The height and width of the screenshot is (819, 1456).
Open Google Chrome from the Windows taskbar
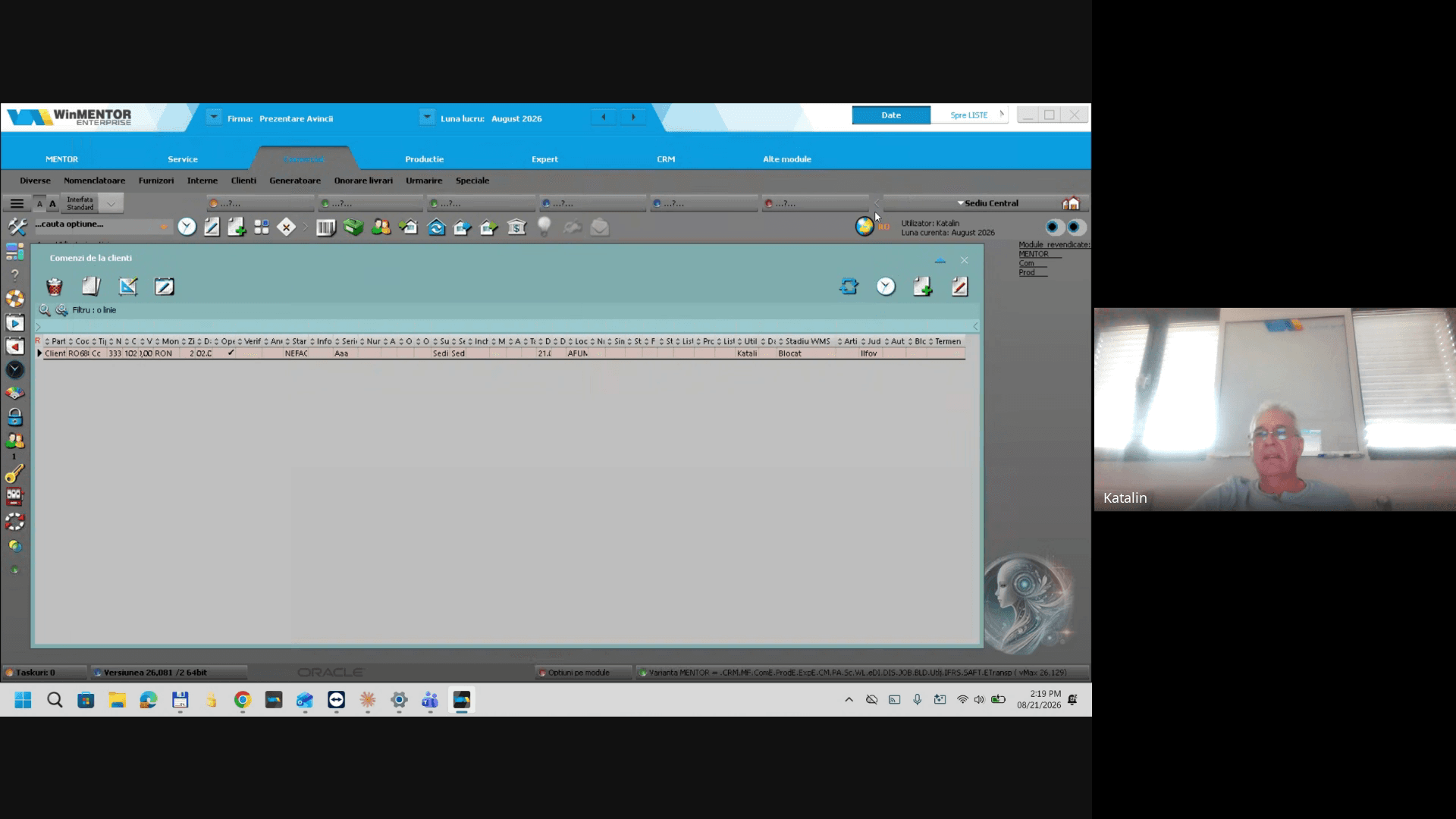pyautogui.click(x=243, y=700)
